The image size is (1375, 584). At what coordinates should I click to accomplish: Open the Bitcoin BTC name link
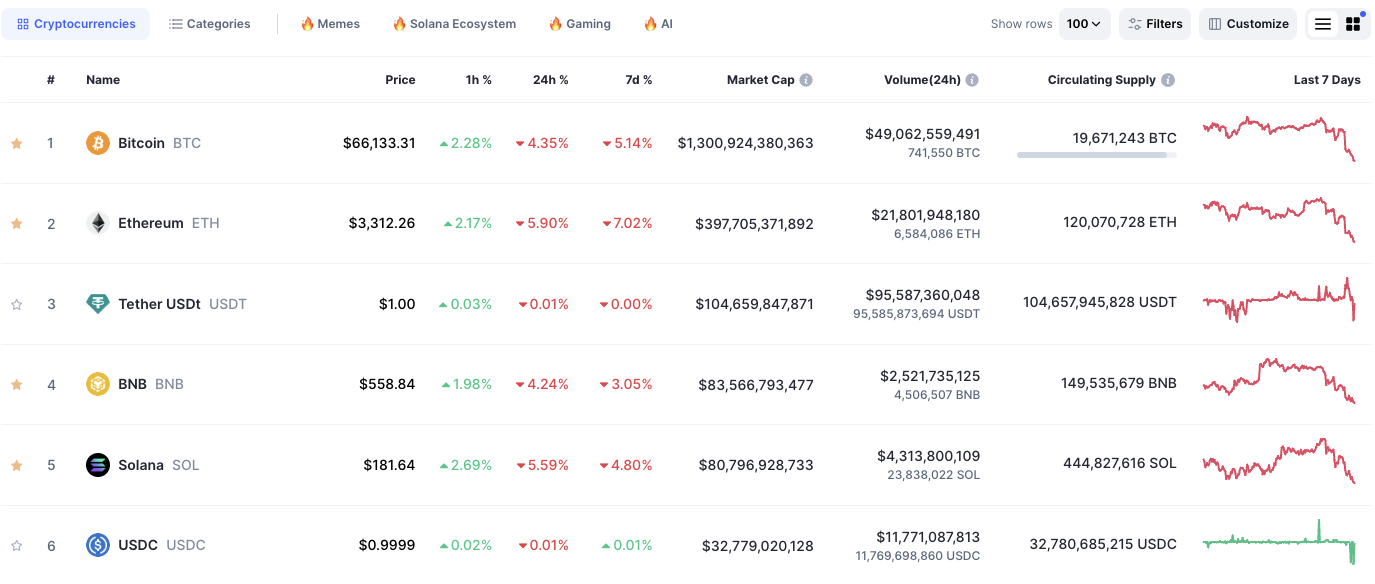[160, 143]
